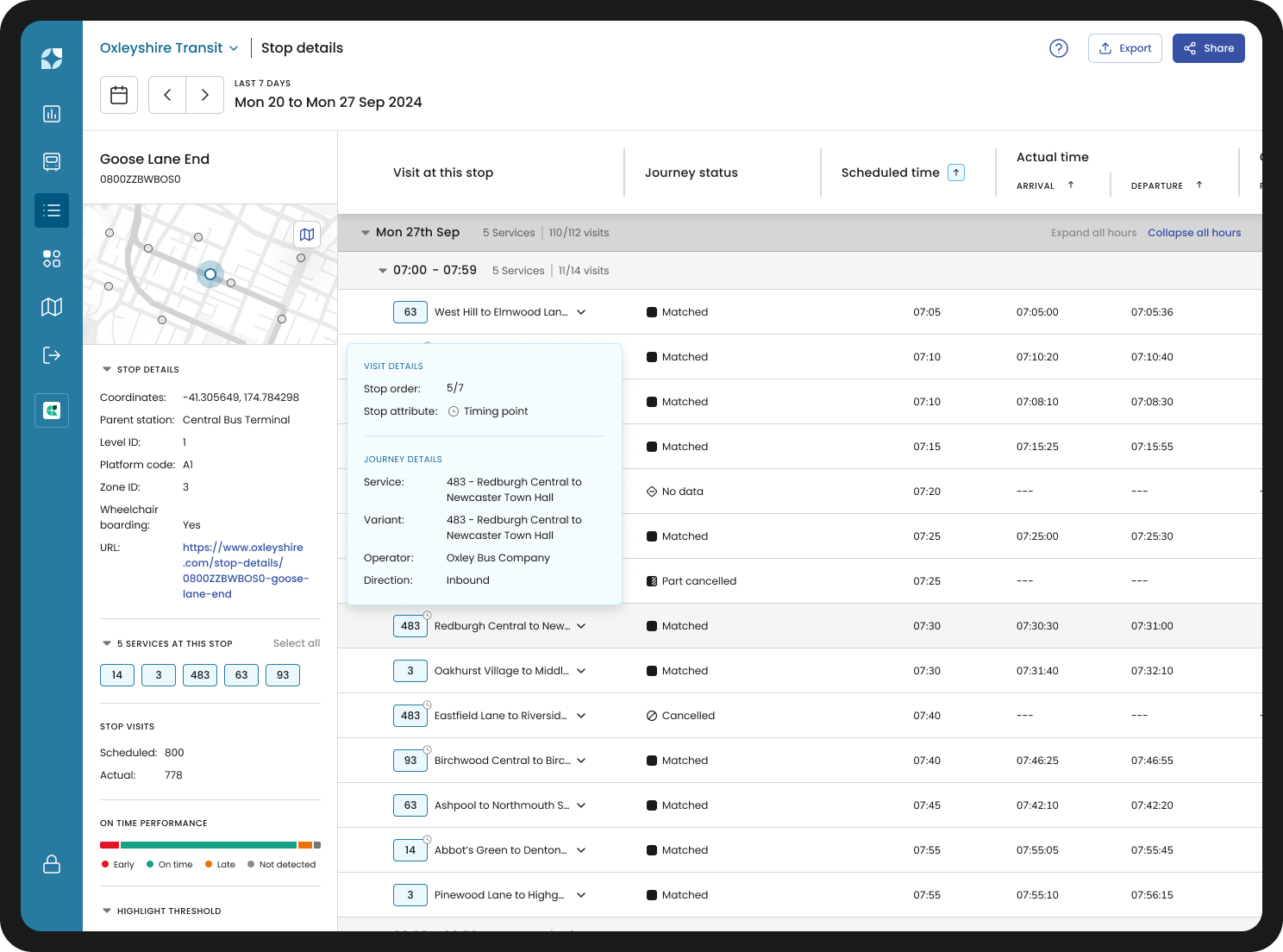Viewport: 1283px width, 952px height.
Task: Click the Part cancelled status icon
Action: click(x=652, y=581)
